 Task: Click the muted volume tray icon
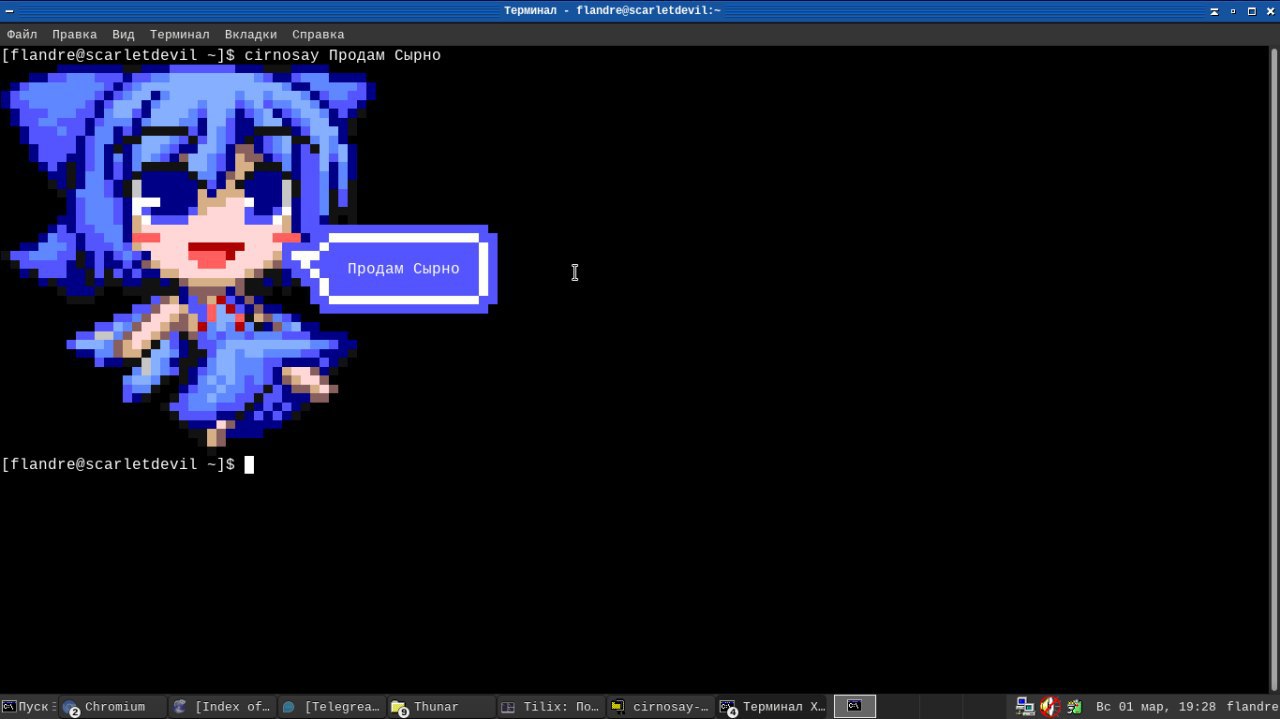tap(1049, 707)
